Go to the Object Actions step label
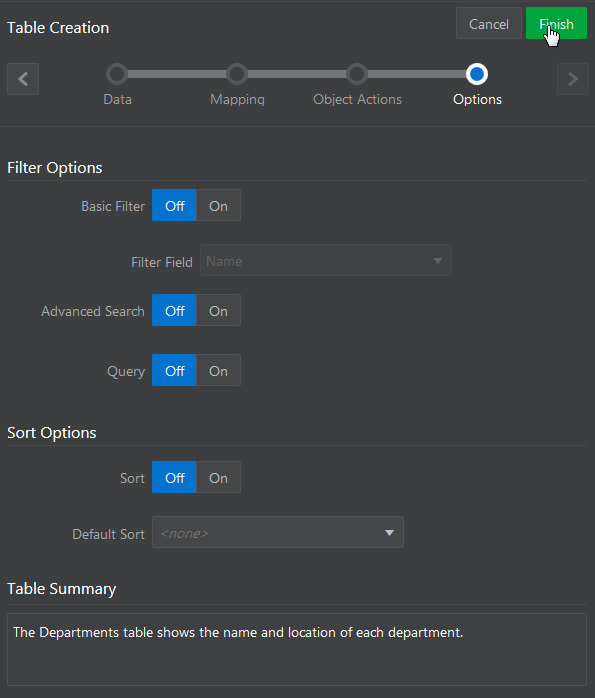This screenshot has width=595, height=698. 357,99
